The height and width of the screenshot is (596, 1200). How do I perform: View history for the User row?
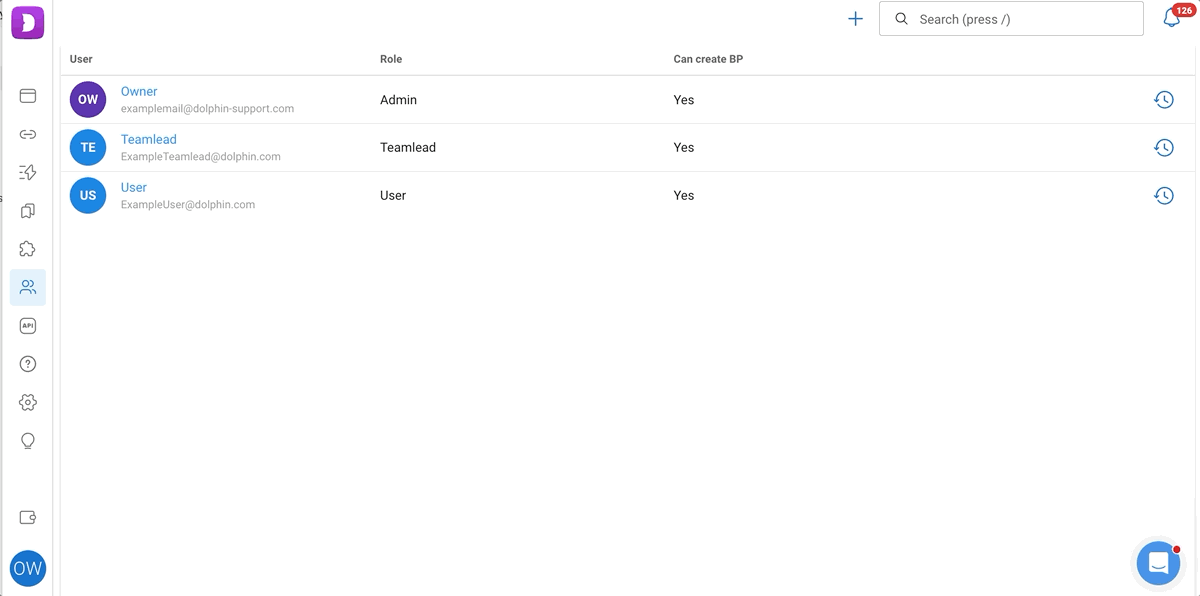click(x=1164, y=196)
